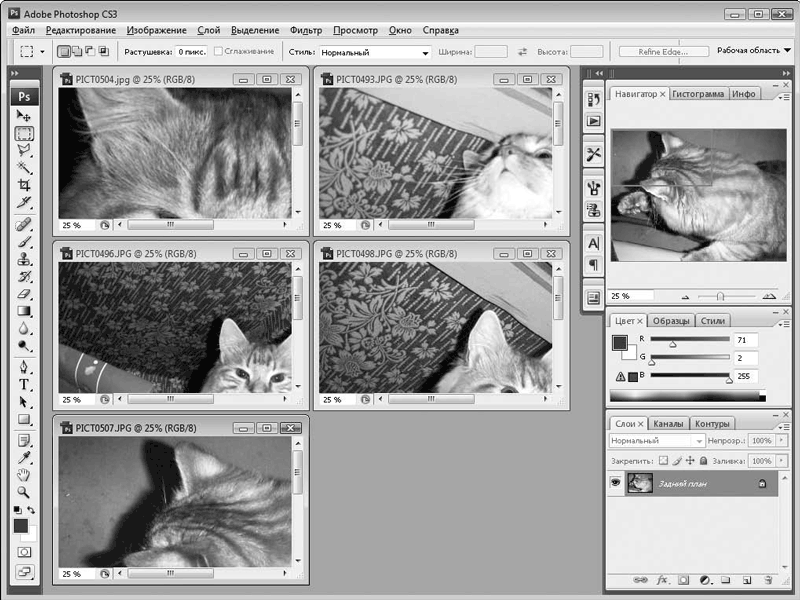
Task: Switch to the Каналы tab
Action: (x=668, y=423)
